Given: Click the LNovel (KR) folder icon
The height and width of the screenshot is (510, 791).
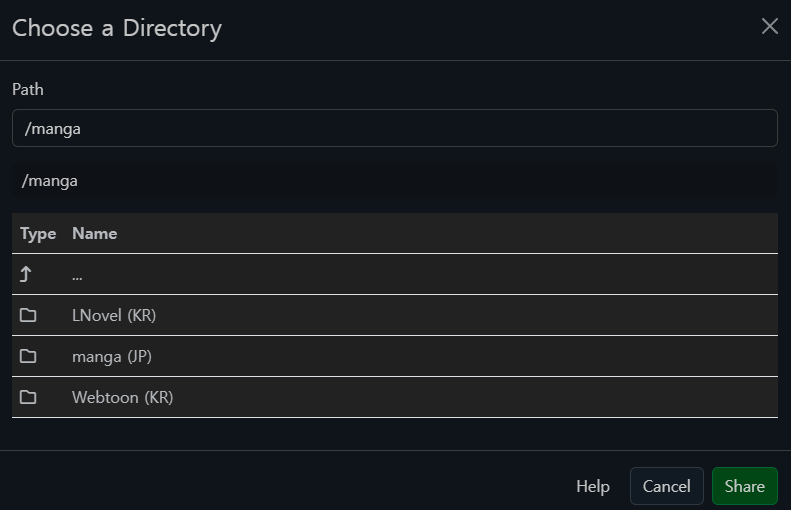Looking at the screenshot, I should pos(28,316).
